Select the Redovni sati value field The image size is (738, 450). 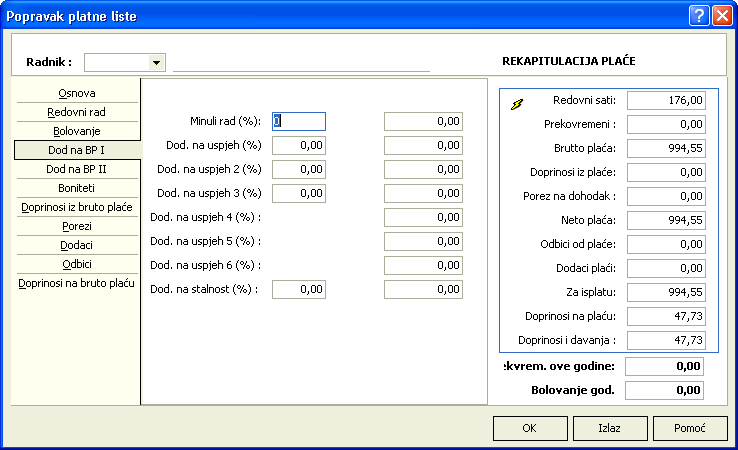[x=673, y=100]
